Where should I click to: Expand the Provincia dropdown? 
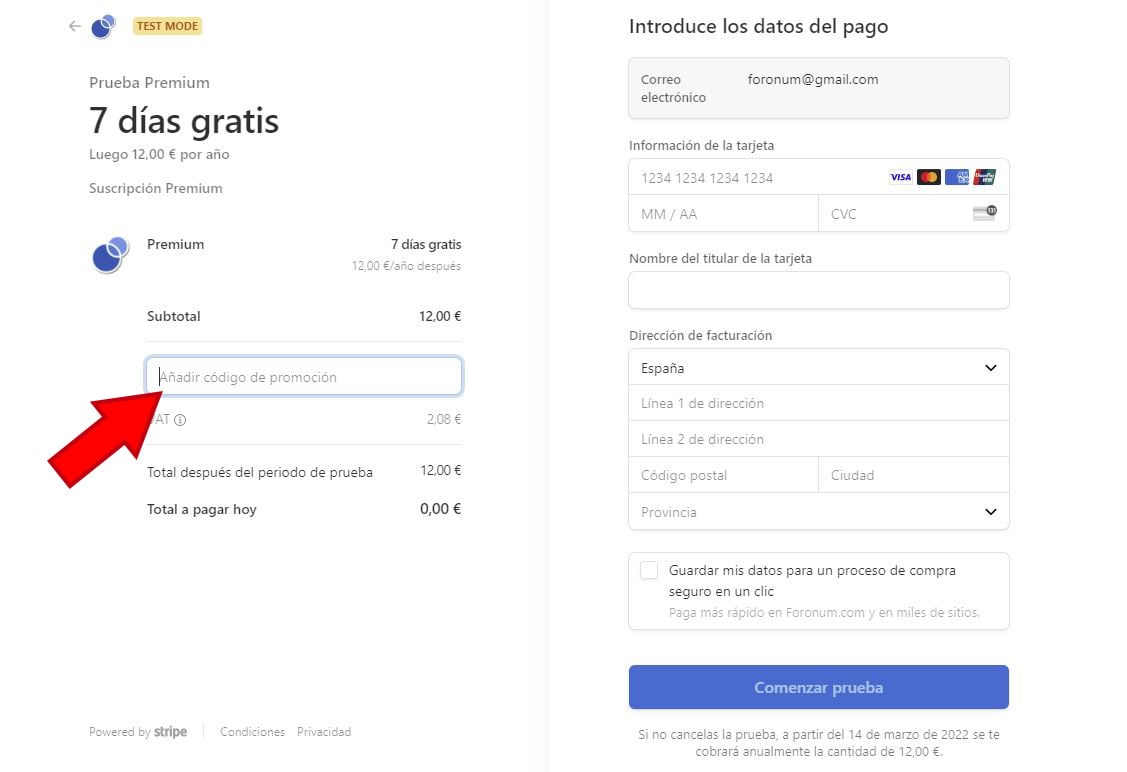[x=819, y=512]
